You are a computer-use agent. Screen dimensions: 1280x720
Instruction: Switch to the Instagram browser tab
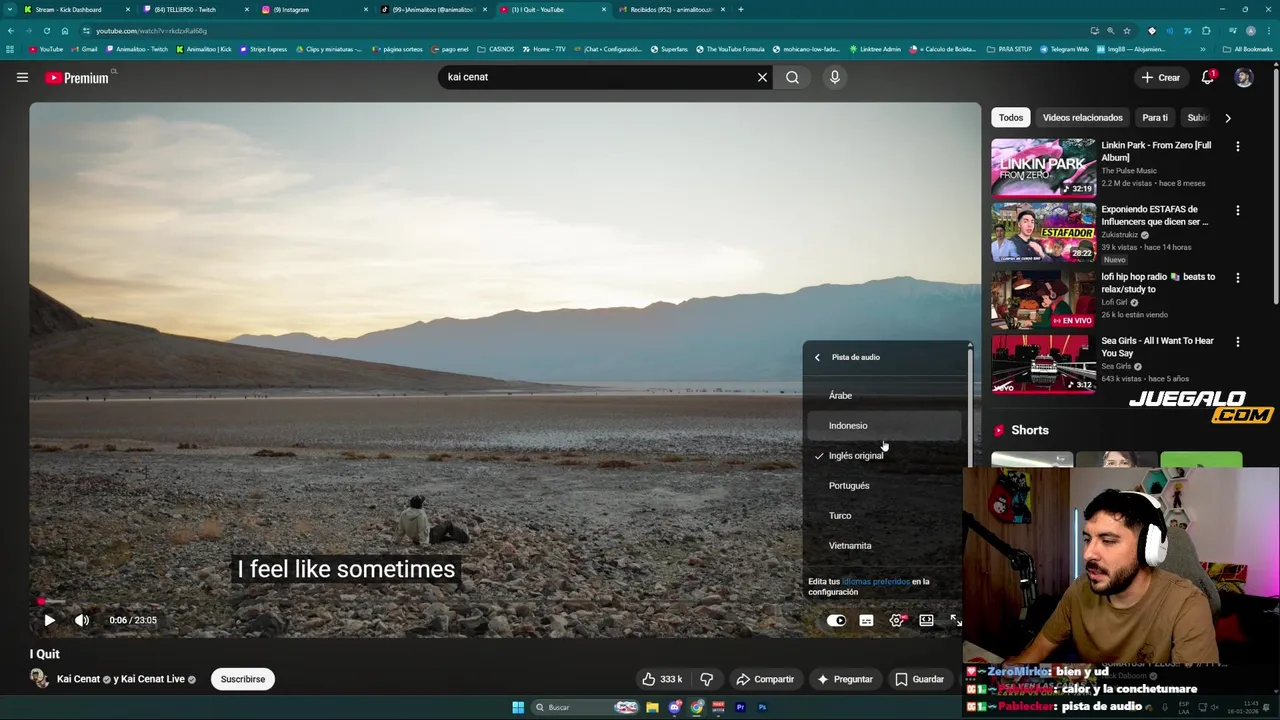314,9
